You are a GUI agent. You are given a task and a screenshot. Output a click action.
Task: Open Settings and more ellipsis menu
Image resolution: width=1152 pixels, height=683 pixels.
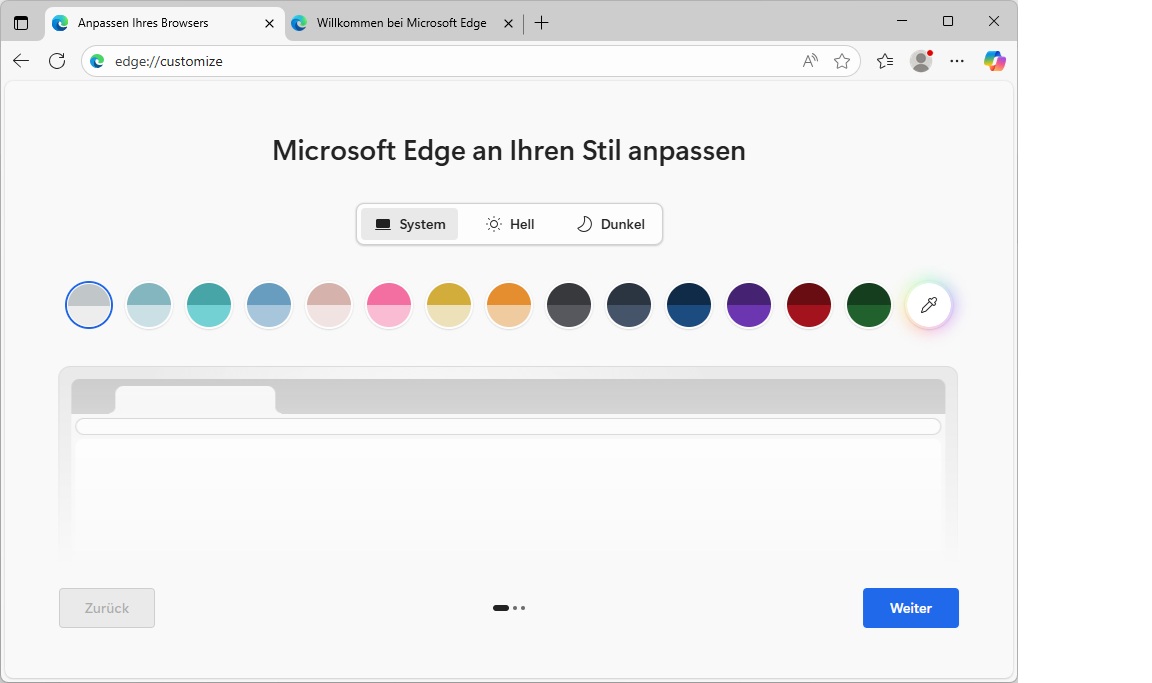point(957,61)
